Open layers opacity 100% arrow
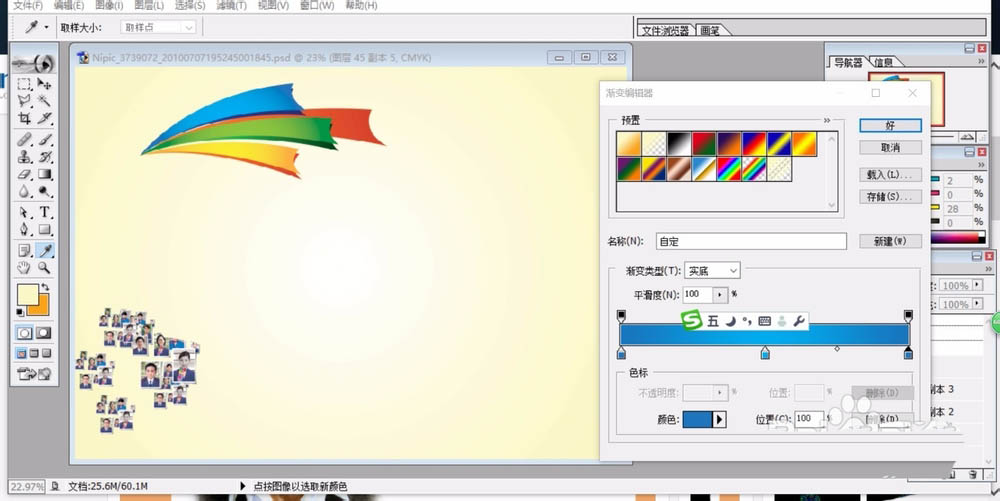This screenshot has height=501, width=1000. (x=978, y=285)
